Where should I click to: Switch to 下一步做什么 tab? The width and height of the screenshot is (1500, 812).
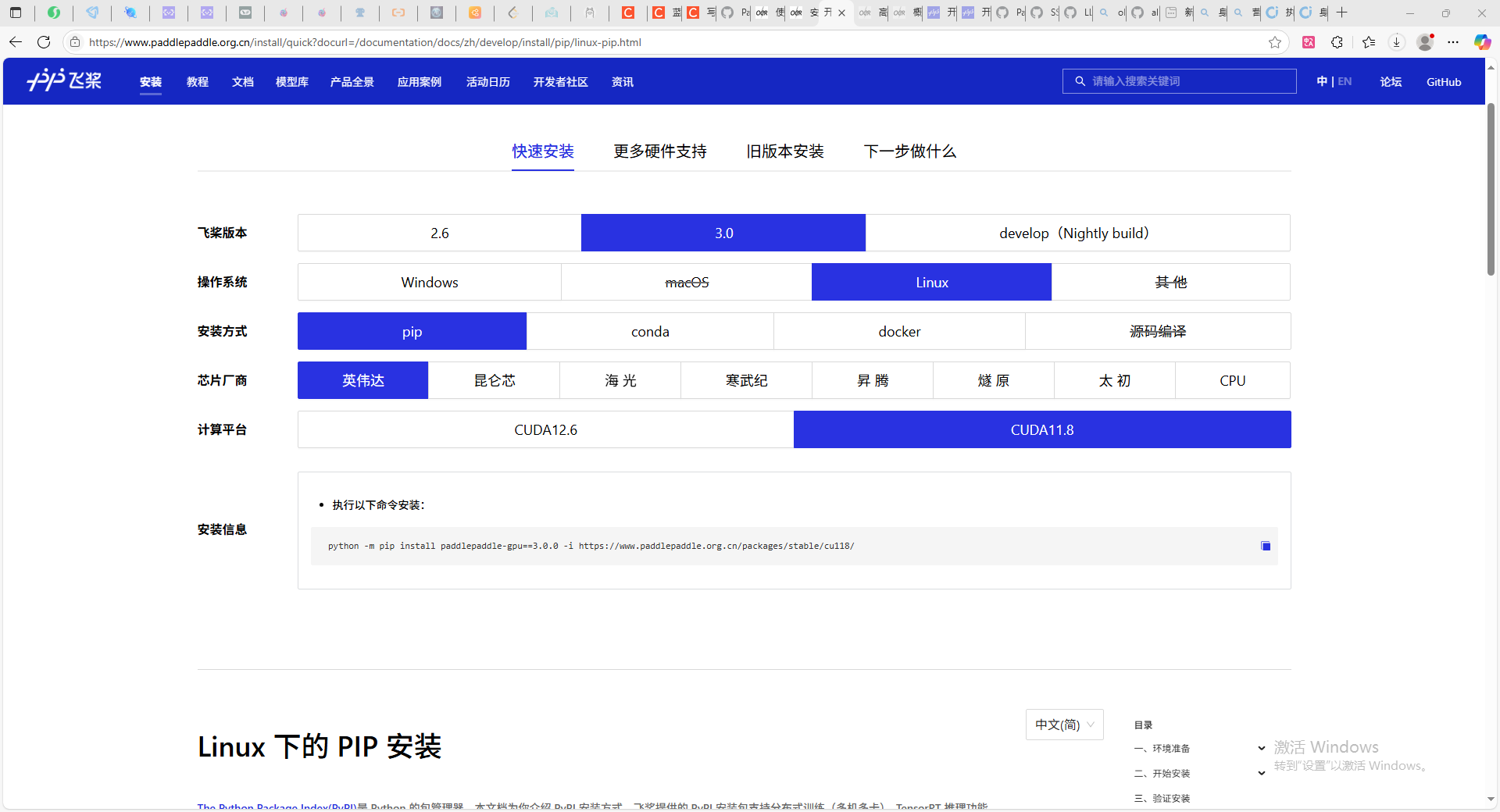pos(910,151)
